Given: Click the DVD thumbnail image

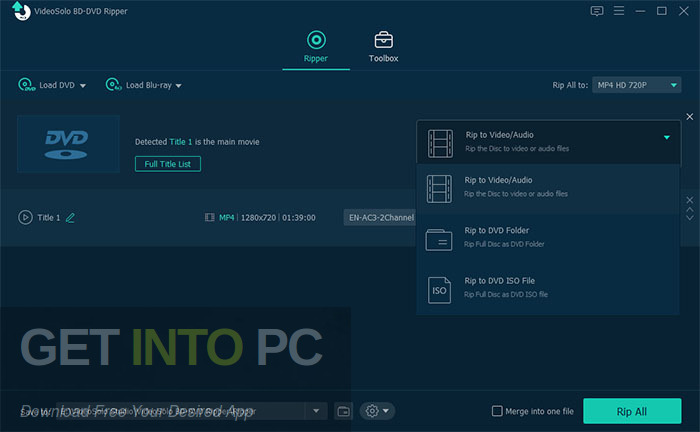Looking at the screenshot, I should coord(68,144).
